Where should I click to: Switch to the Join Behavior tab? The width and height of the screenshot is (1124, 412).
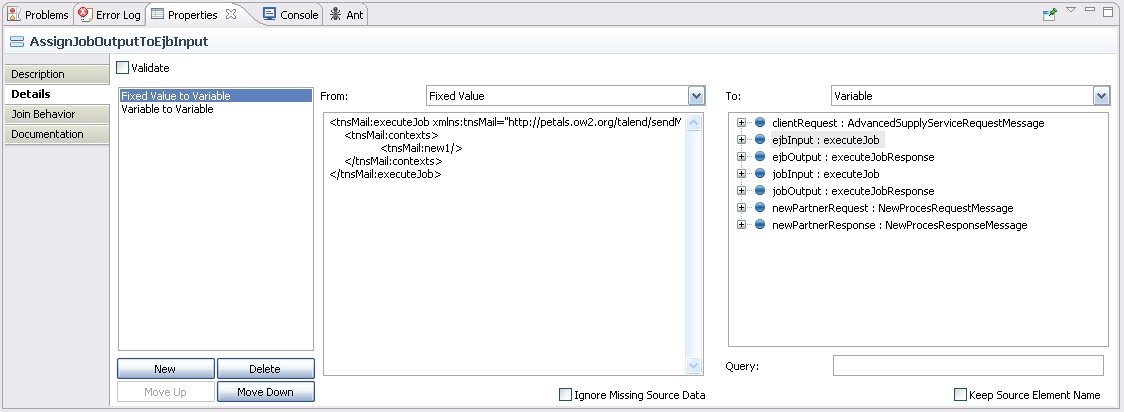43,114
